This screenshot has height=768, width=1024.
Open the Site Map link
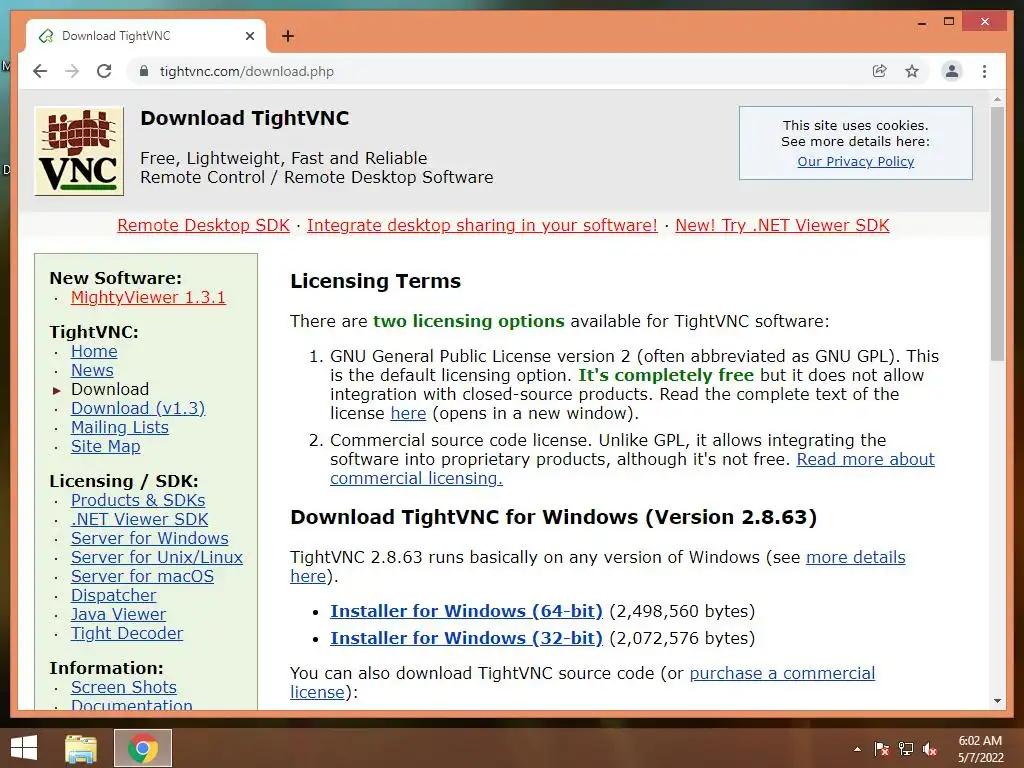106,446
